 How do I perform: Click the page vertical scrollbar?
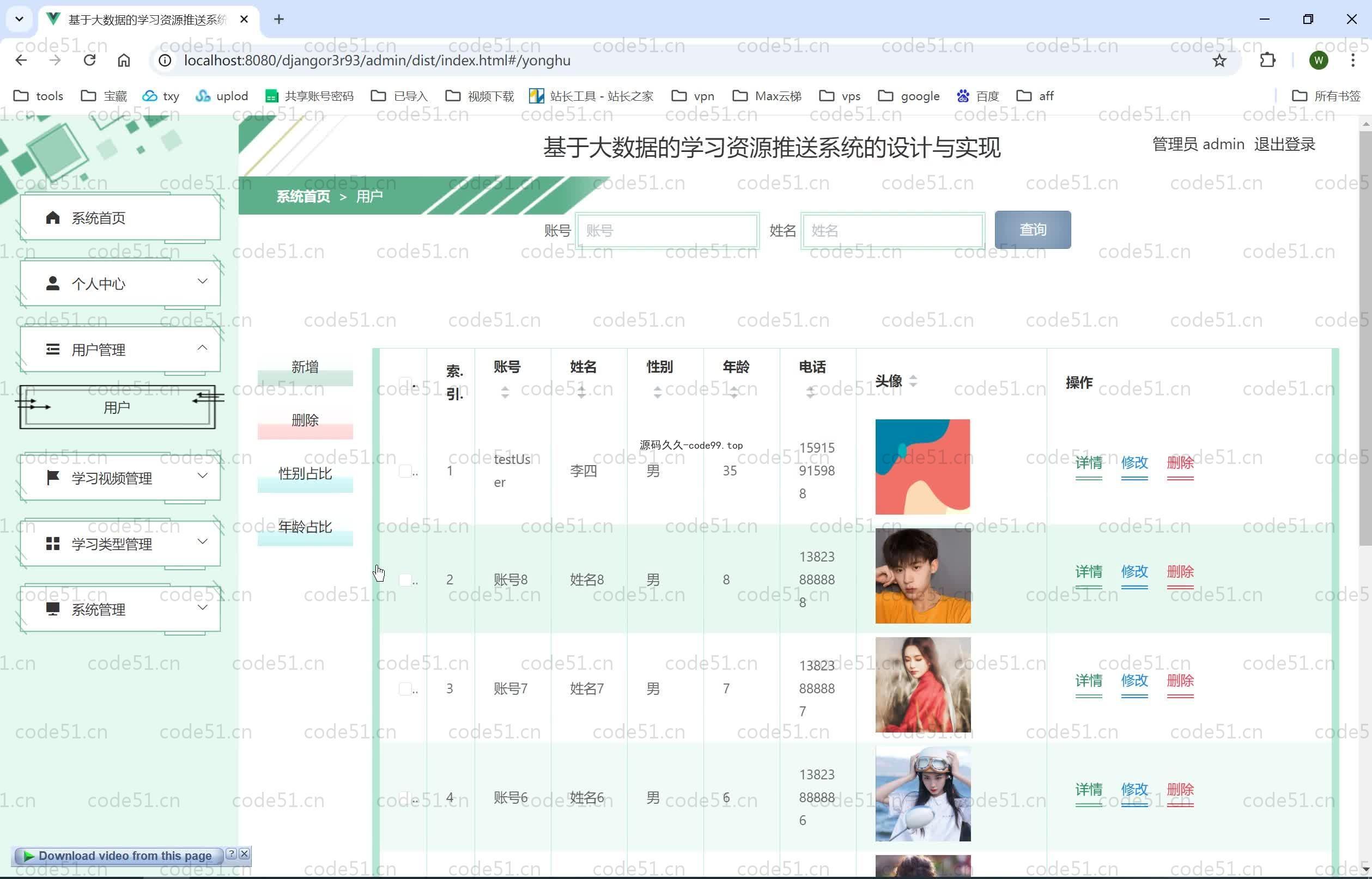click(1365, 338)
